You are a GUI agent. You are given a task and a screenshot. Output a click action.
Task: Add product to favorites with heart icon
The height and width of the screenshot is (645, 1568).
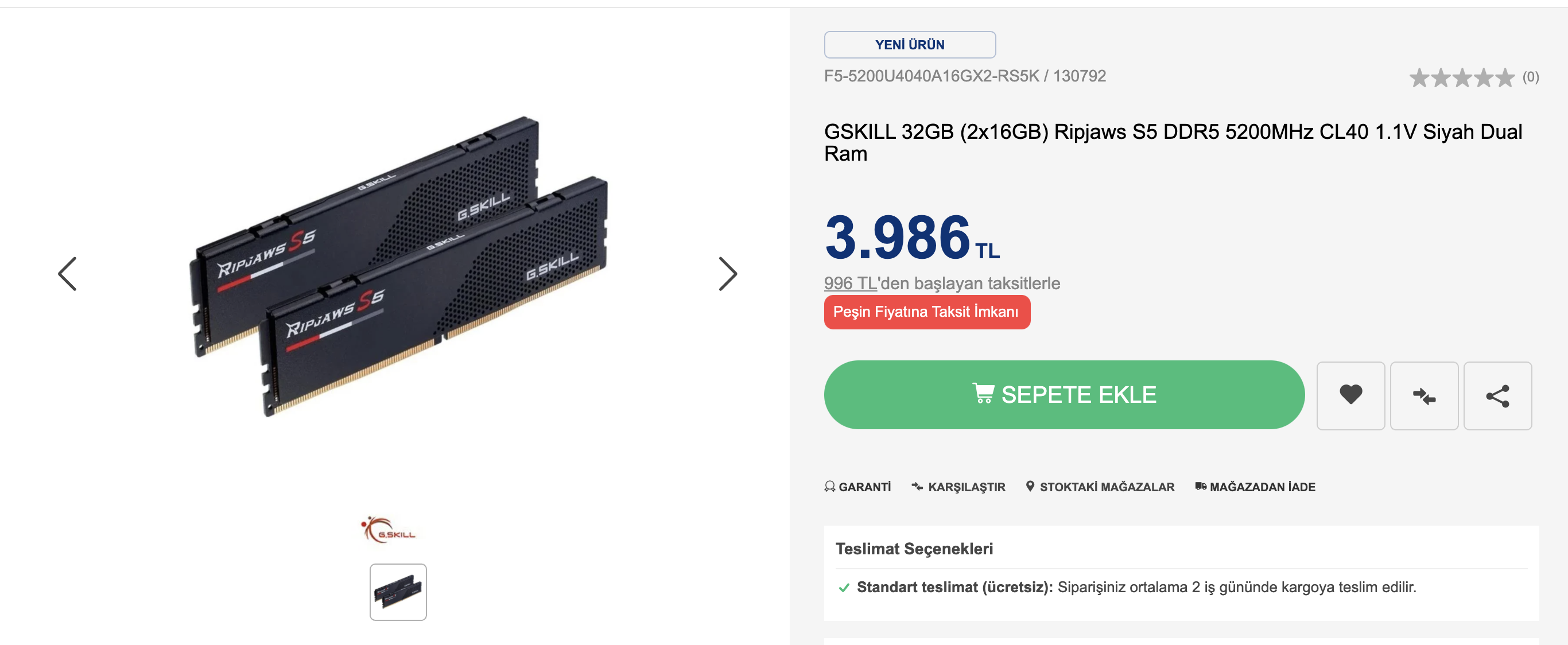coord(1350,395)
